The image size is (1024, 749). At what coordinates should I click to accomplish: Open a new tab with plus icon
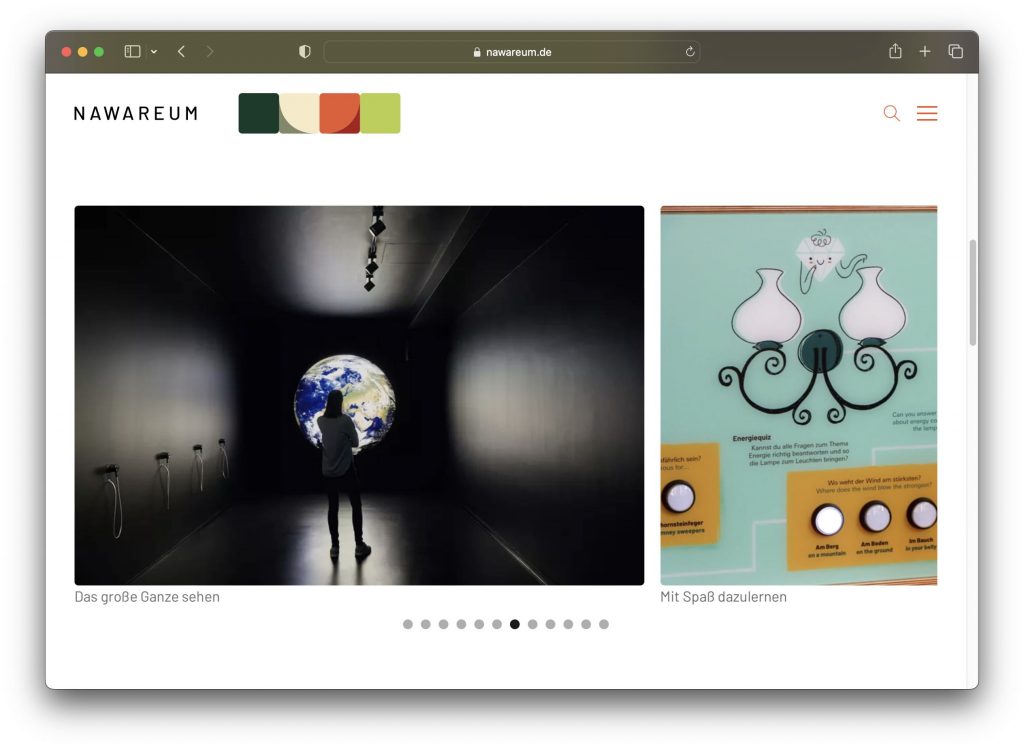(925, 52)
